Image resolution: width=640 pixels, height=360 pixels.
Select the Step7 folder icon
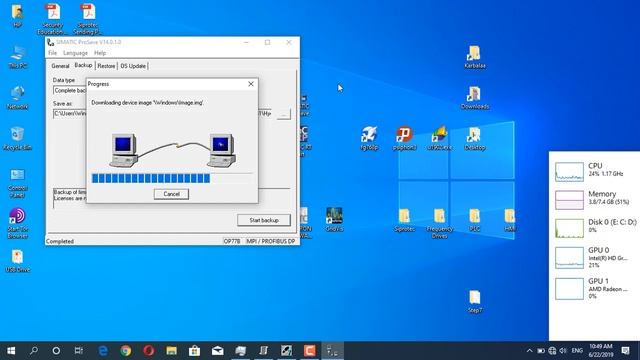tap(474, 302)
